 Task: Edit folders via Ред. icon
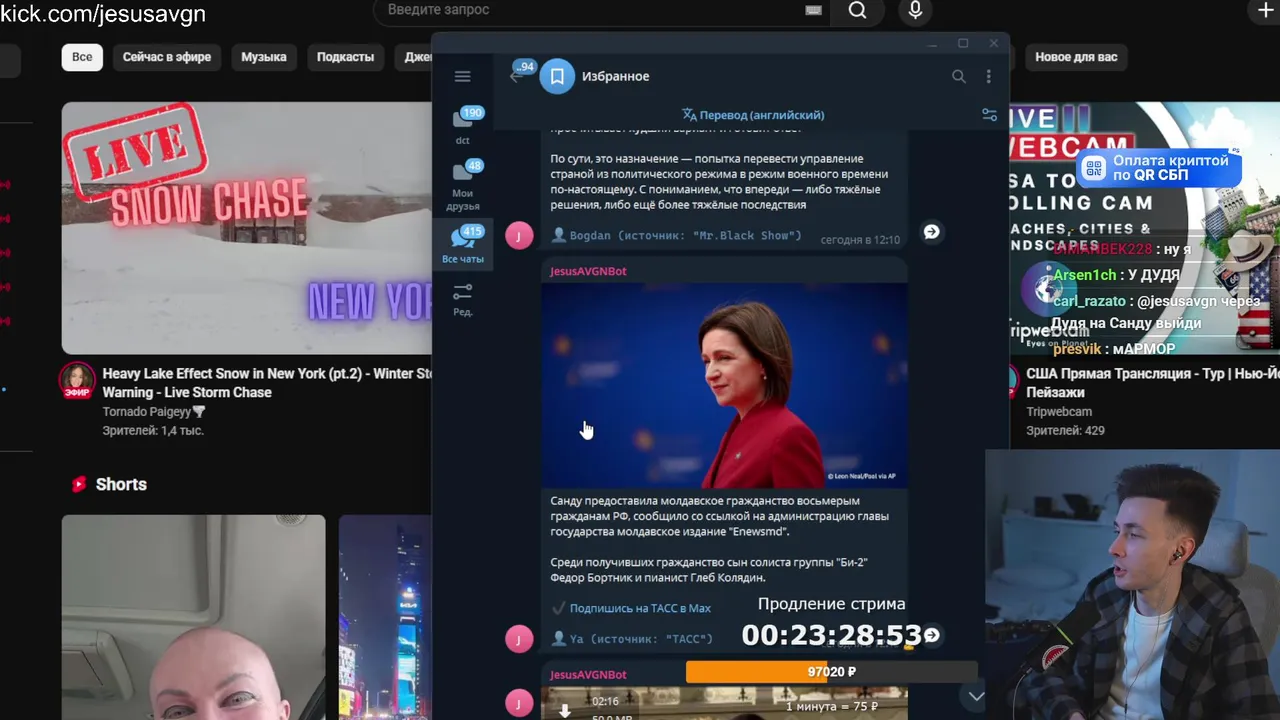tap(463, 298)
